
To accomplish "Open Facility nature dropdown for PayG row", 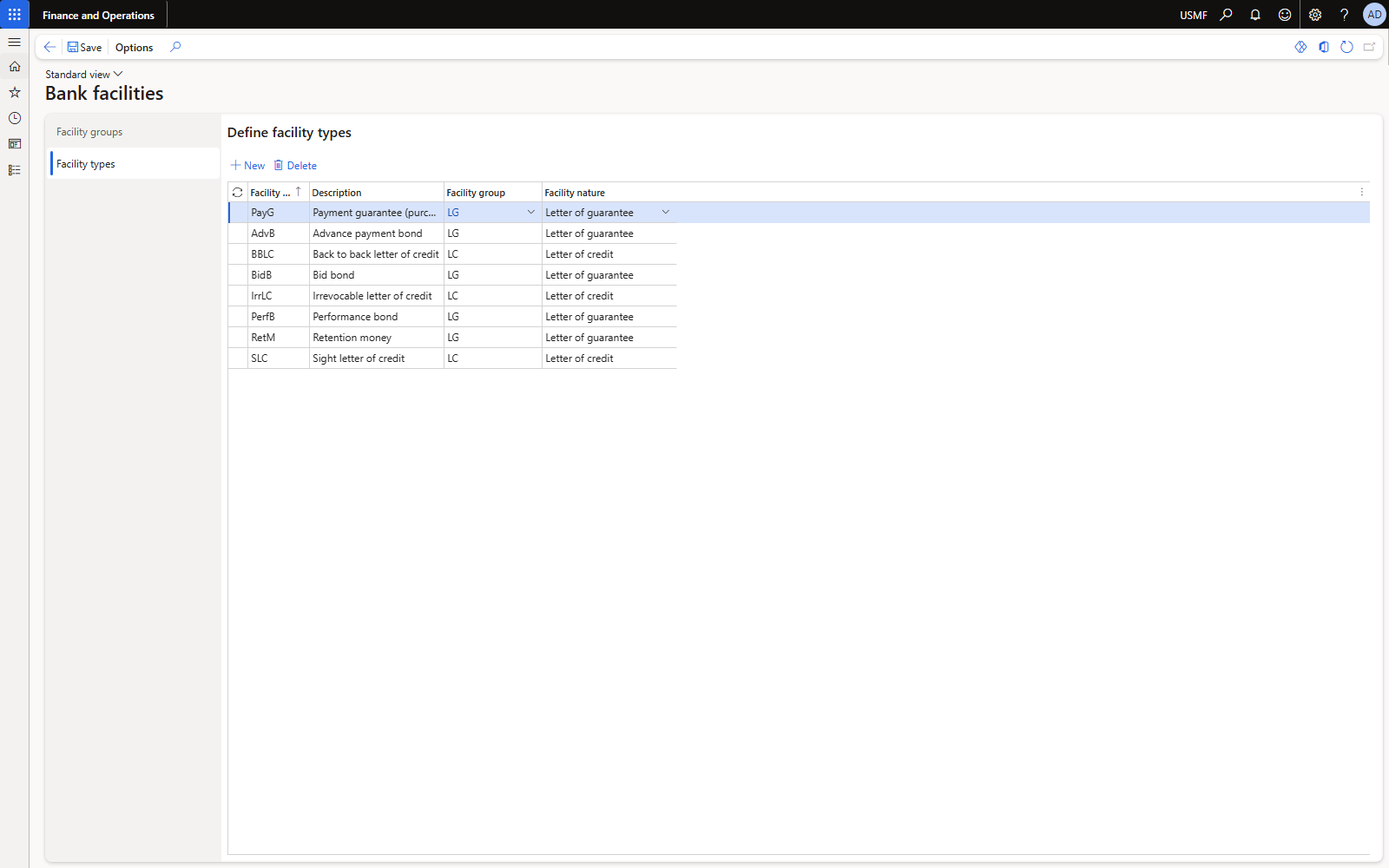I will coord(666,213).
